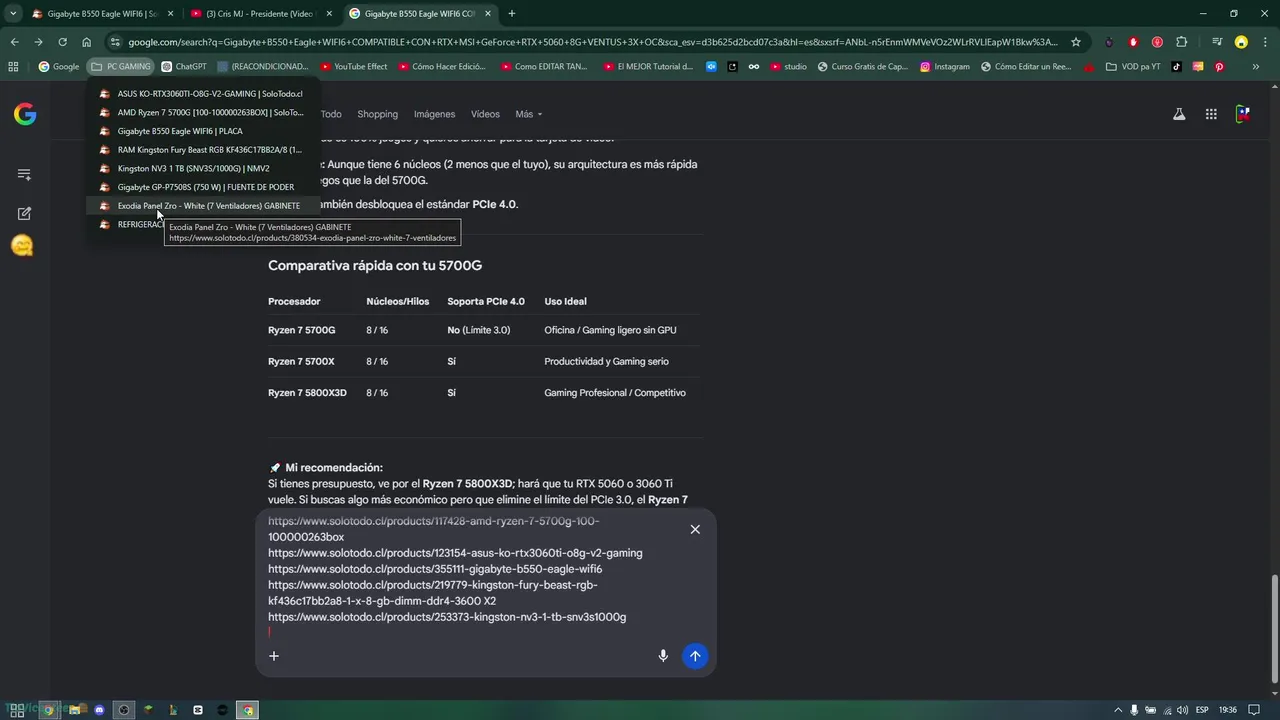This screenshot has width=1280, height=720.
Task: Click the new chat edit icon in sidebar
Action: tap(24, 213)
